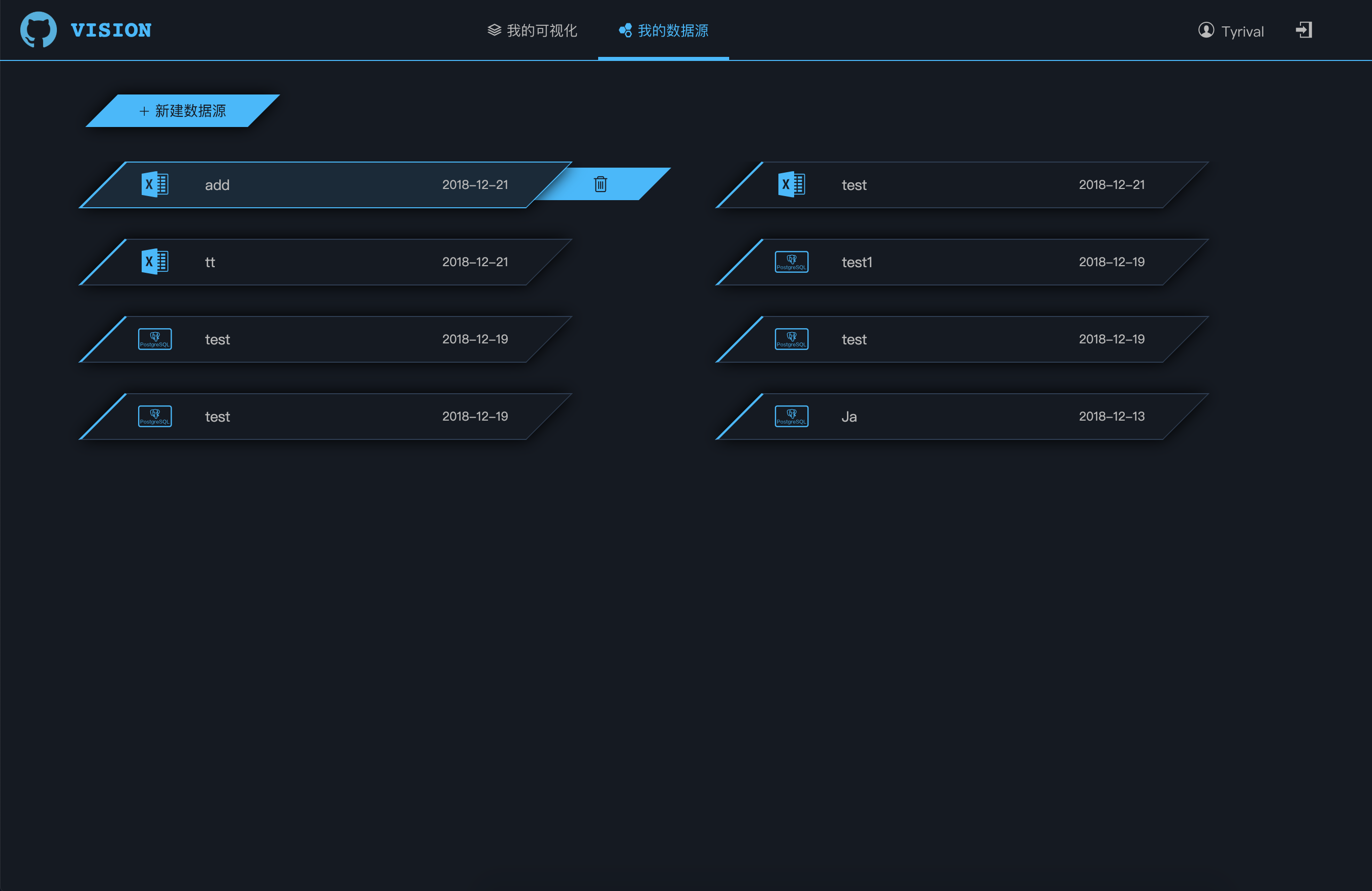Click the Excel icon on the tt row
1372x891 pixels.
pos(154,262)
